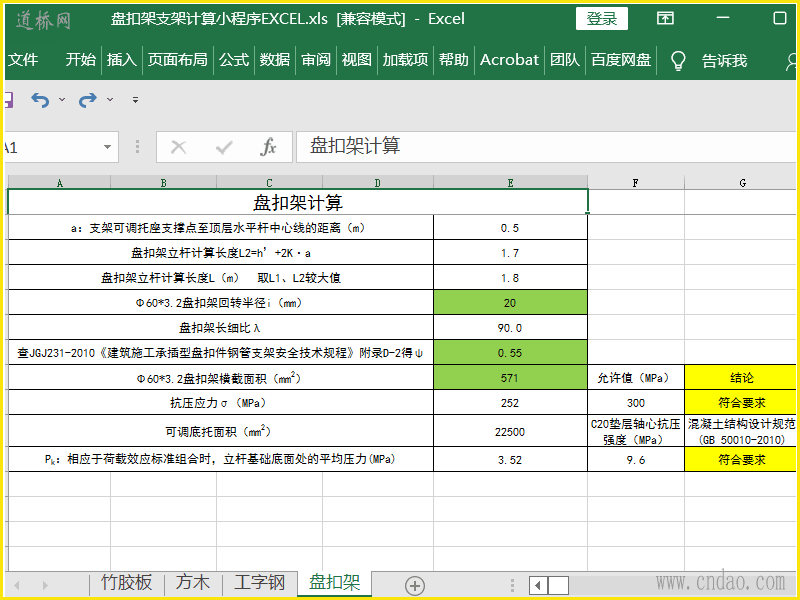Expand the Name Box dropdown
The height and width of the screenshot is (600, 800).
(x=108, y=147)
